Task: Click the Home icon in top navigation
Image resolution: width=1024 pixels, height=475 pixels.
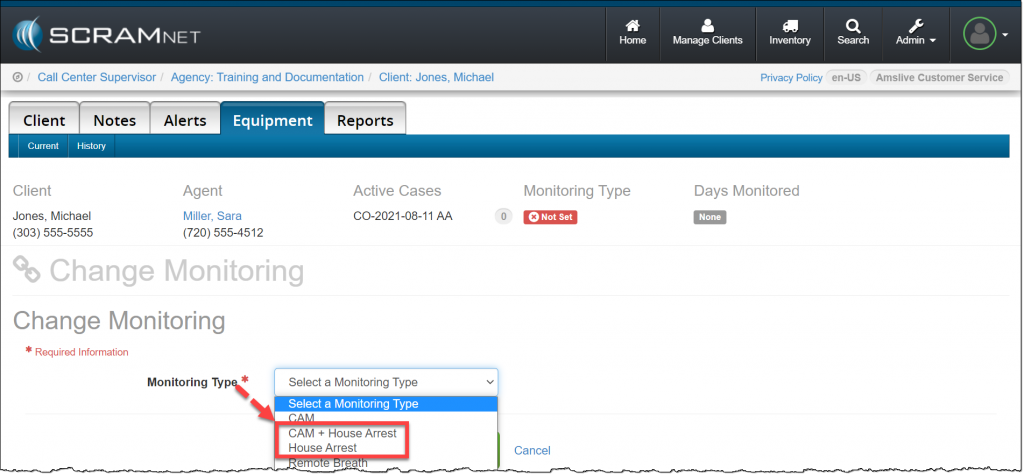Action: (x=632, y=32)
